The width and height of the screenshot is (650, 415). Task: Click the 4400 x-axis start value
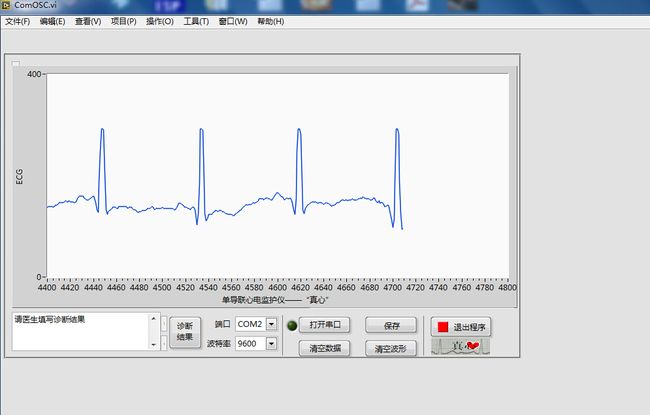47,287
